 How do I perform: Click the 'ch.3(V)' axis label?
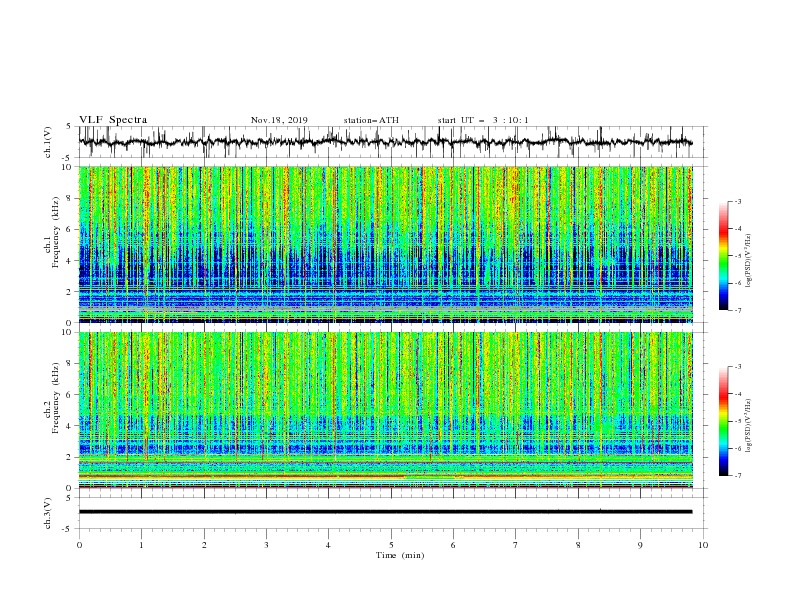point(48,513)
